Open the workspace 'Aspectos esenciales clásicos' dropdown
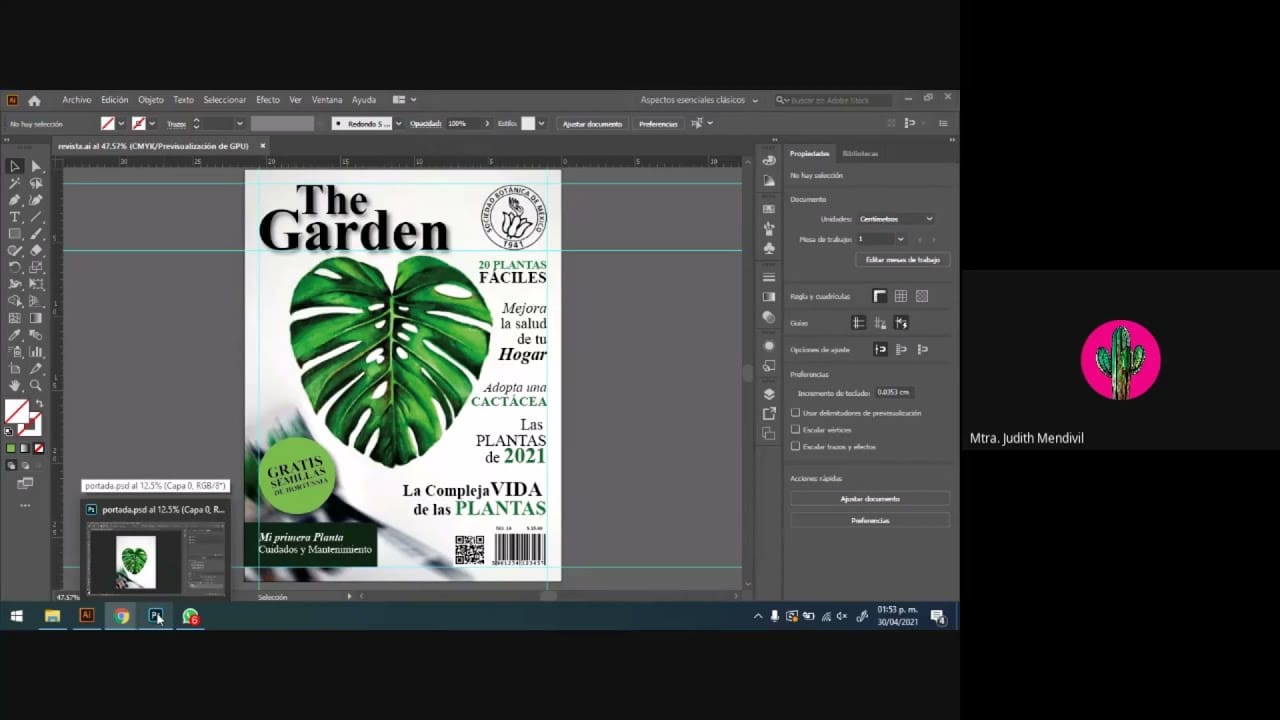Image resolution: width=1280 pixels, height=720 pixels. pos(699,100)
